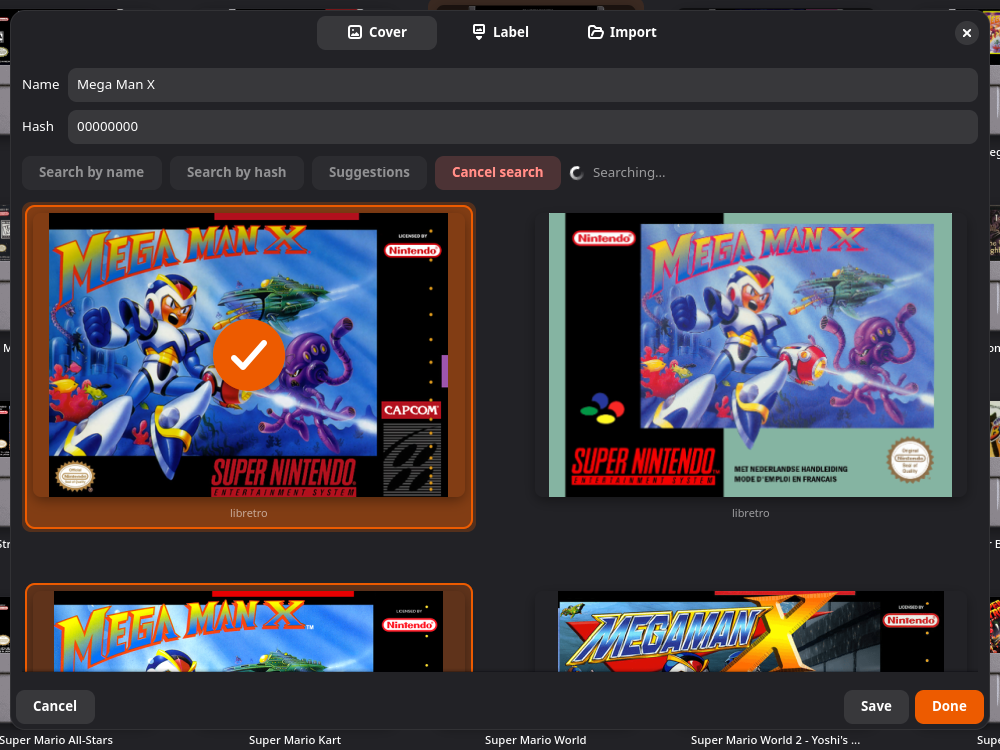The image size is (1000, 750).
Task: Click the Cancel button
Action: (55, 707)
